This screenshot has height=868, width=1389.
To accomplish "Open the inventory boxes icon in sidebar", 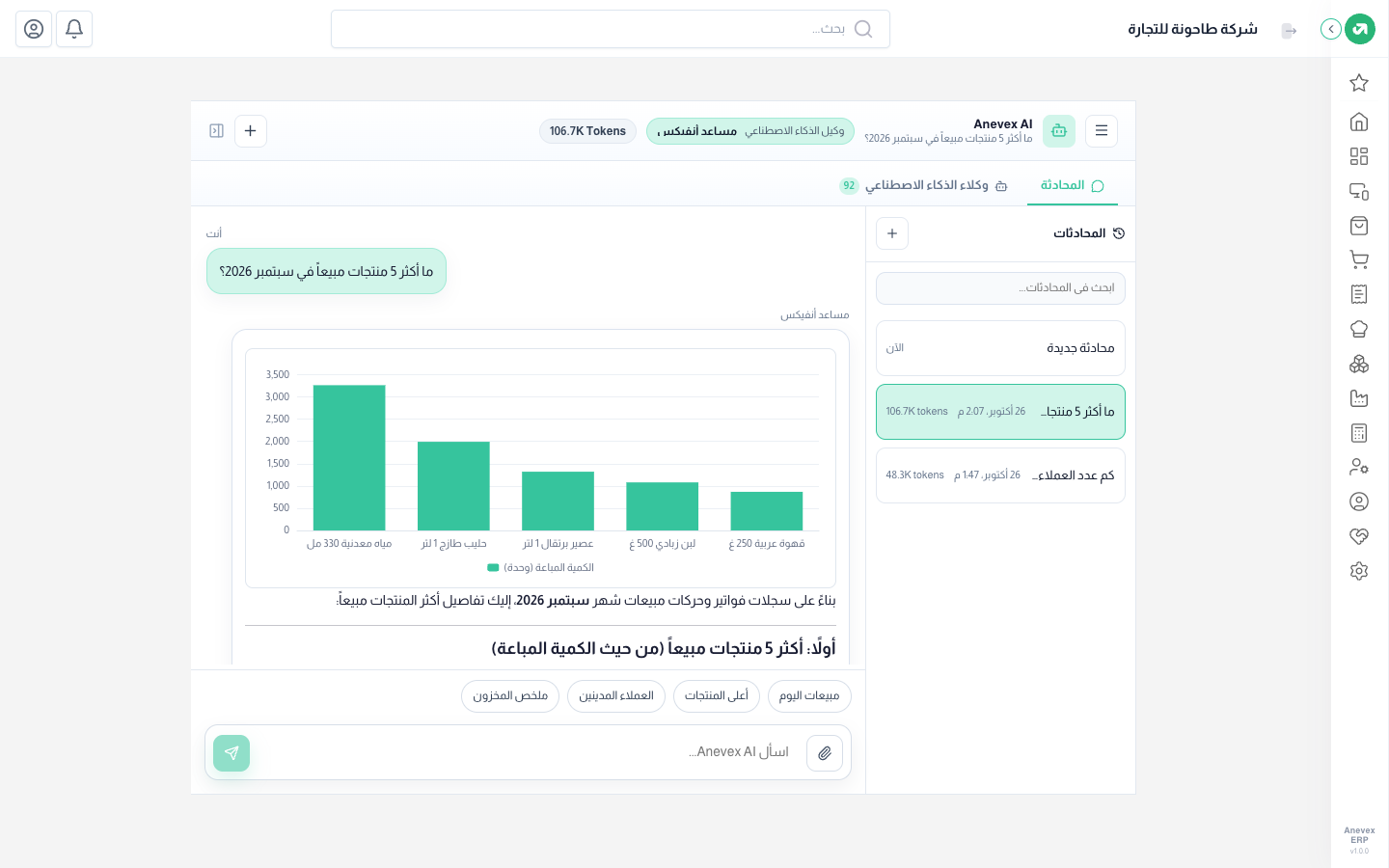I will coord(1359,364).
